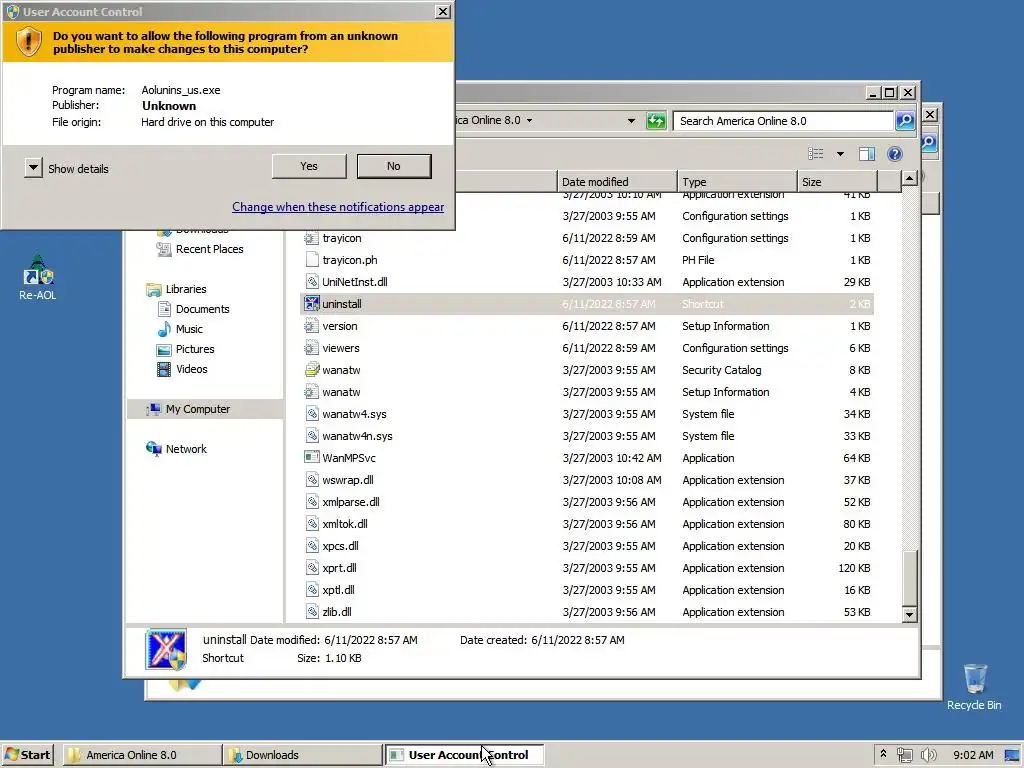Switch to Downloads taskbar button
1024x768 pixels.
(x=302, y=755)
